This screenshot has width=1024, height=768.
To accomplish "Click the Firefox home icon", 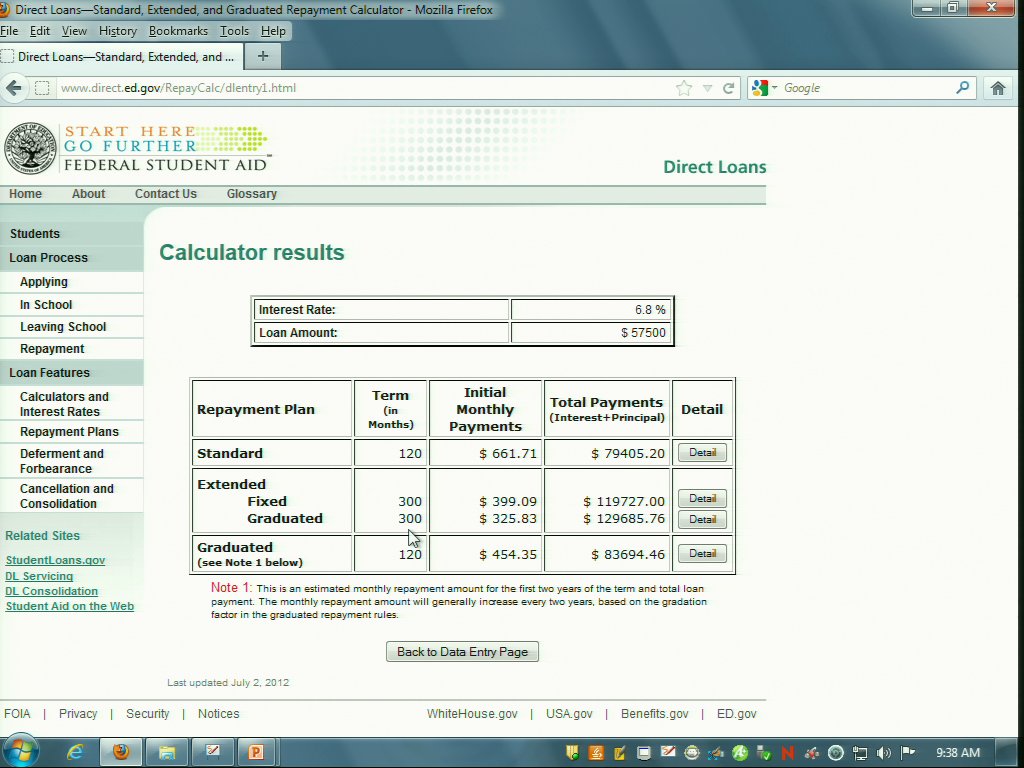I will pos(997,88).
